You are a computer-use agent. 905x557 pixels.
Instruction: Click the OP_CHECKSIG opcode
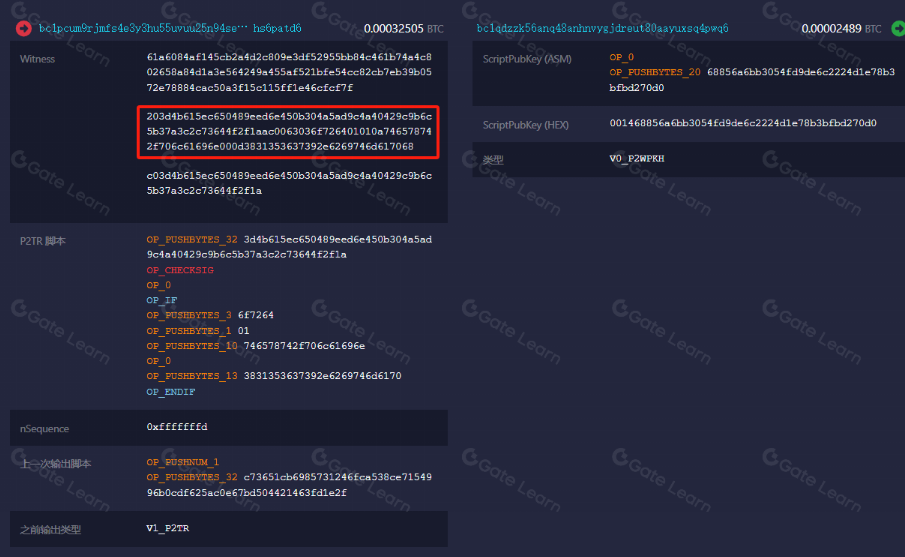pyautogui.click(x=180, y=270)
